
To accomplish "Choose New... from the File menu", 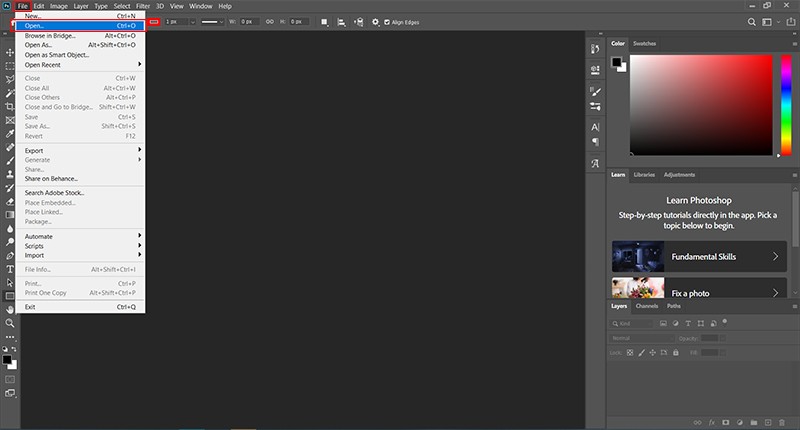I will tap(81, 16).
